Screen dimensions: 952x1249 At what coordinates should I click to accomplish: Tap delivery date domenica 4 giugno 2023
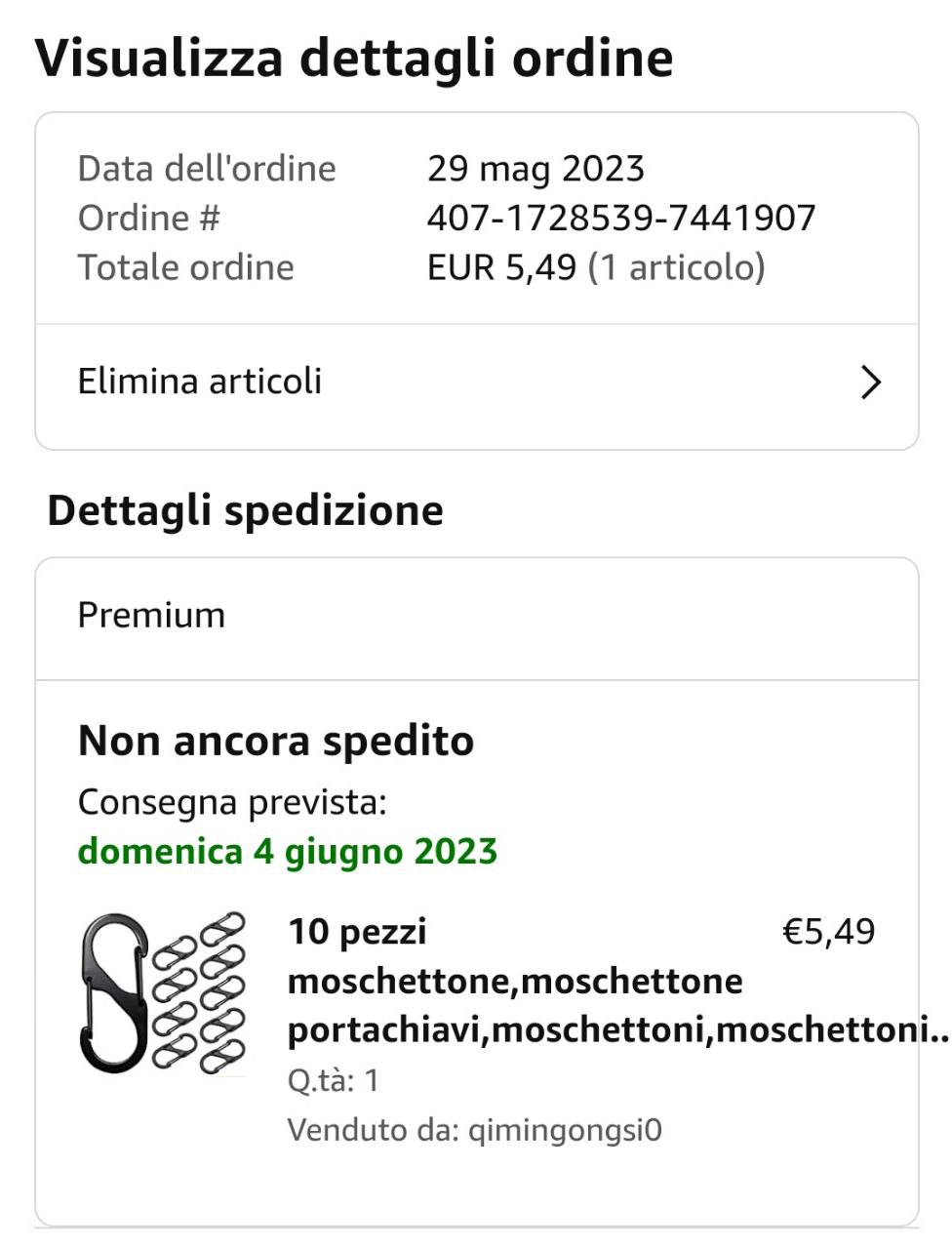point(288,851)
